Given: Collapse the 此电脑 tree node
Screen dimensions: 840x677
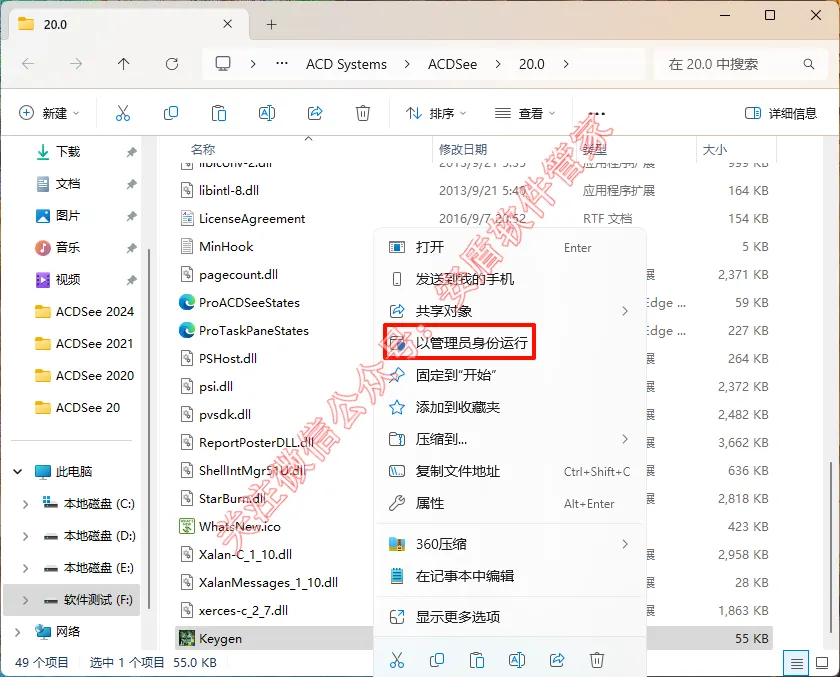Looking at the screenshot, I should 18,472.
